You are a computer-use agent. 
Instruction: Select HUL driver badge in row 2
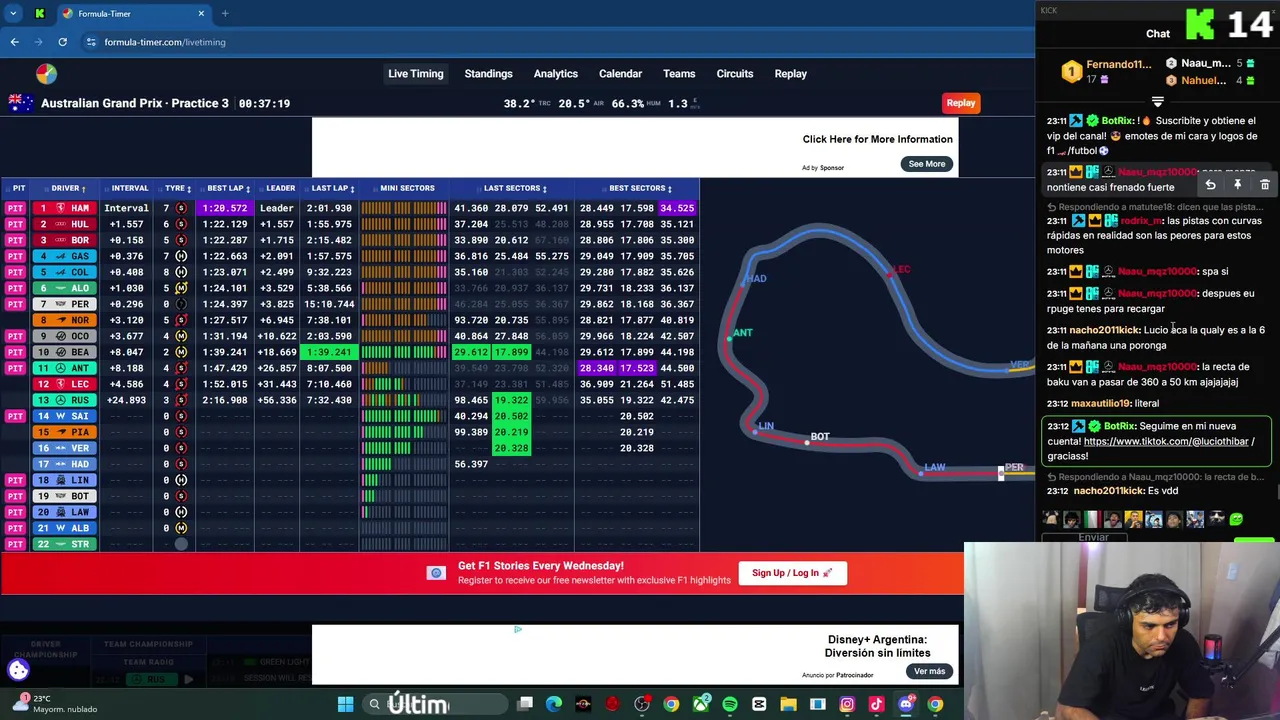[65, 224]
